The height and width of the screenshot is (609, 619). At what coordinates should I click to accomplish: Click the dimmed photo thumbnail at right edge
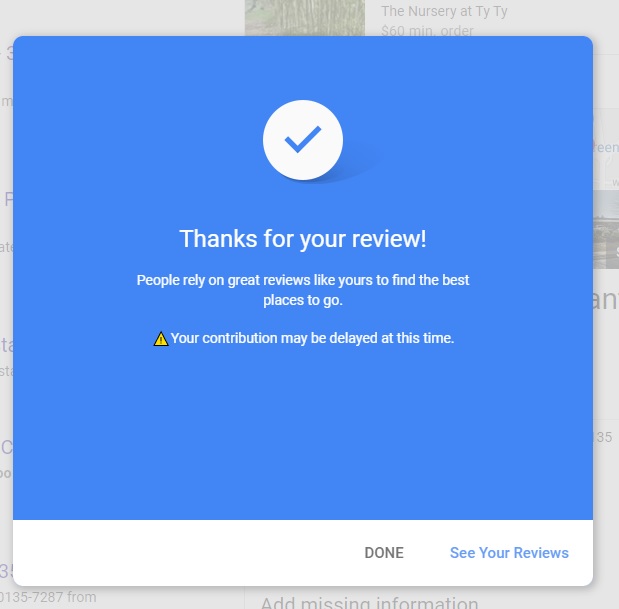(x=606, y=229)
